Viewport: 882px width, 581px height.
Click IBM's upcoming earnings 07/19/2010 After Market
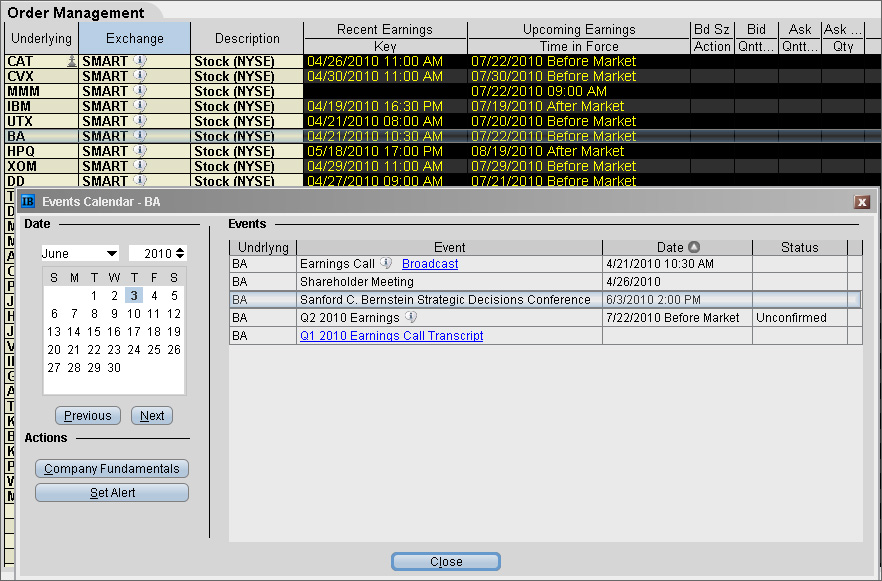[x=579, y=106]
